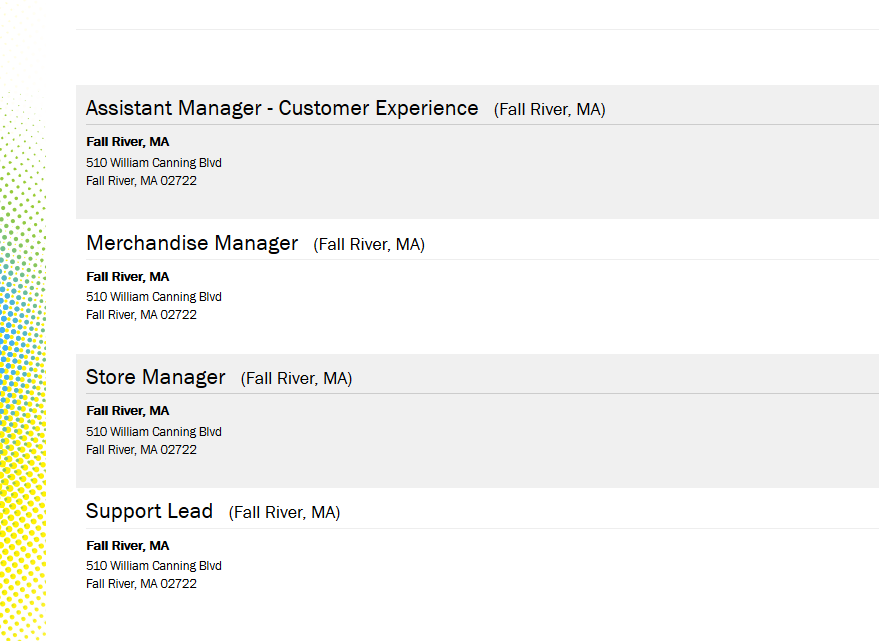The width and height of the screenshot is (879, 641).
Task: Click the 02722 zip line under Assistant Manager
Action: (141, 181)
